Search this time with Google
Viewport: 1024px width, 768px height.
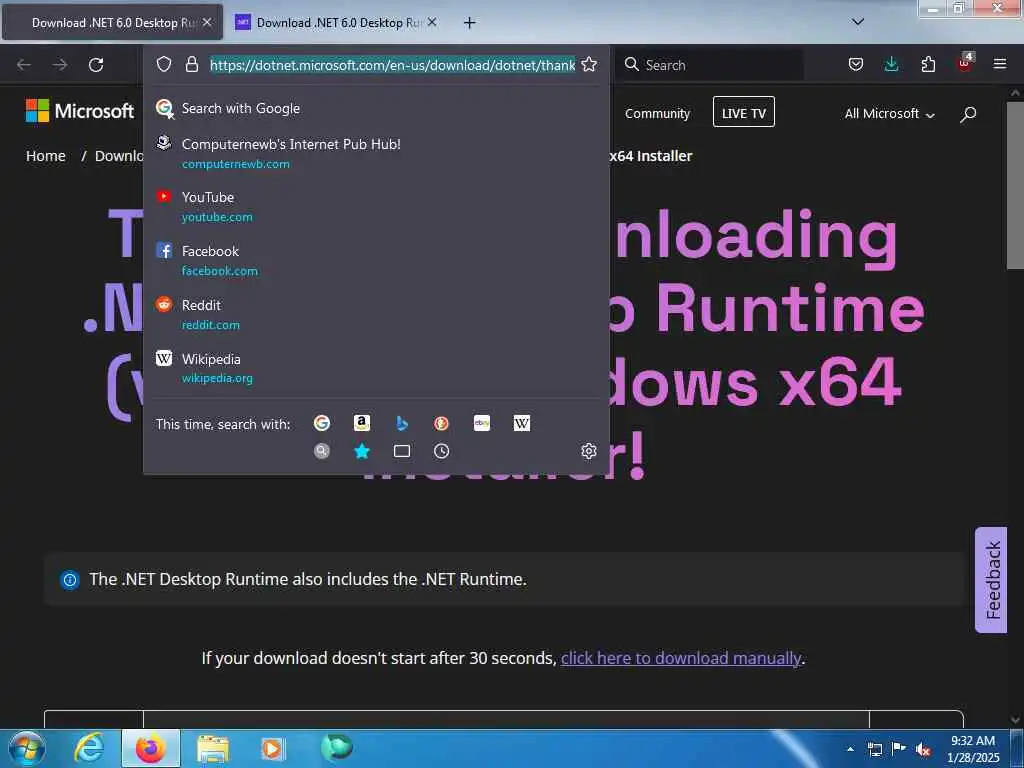click(322, 423)
